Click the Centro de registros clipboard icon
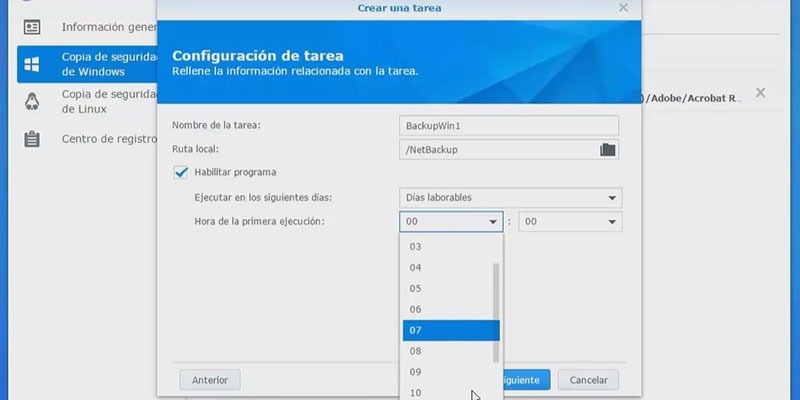 [x=32, y=139]
